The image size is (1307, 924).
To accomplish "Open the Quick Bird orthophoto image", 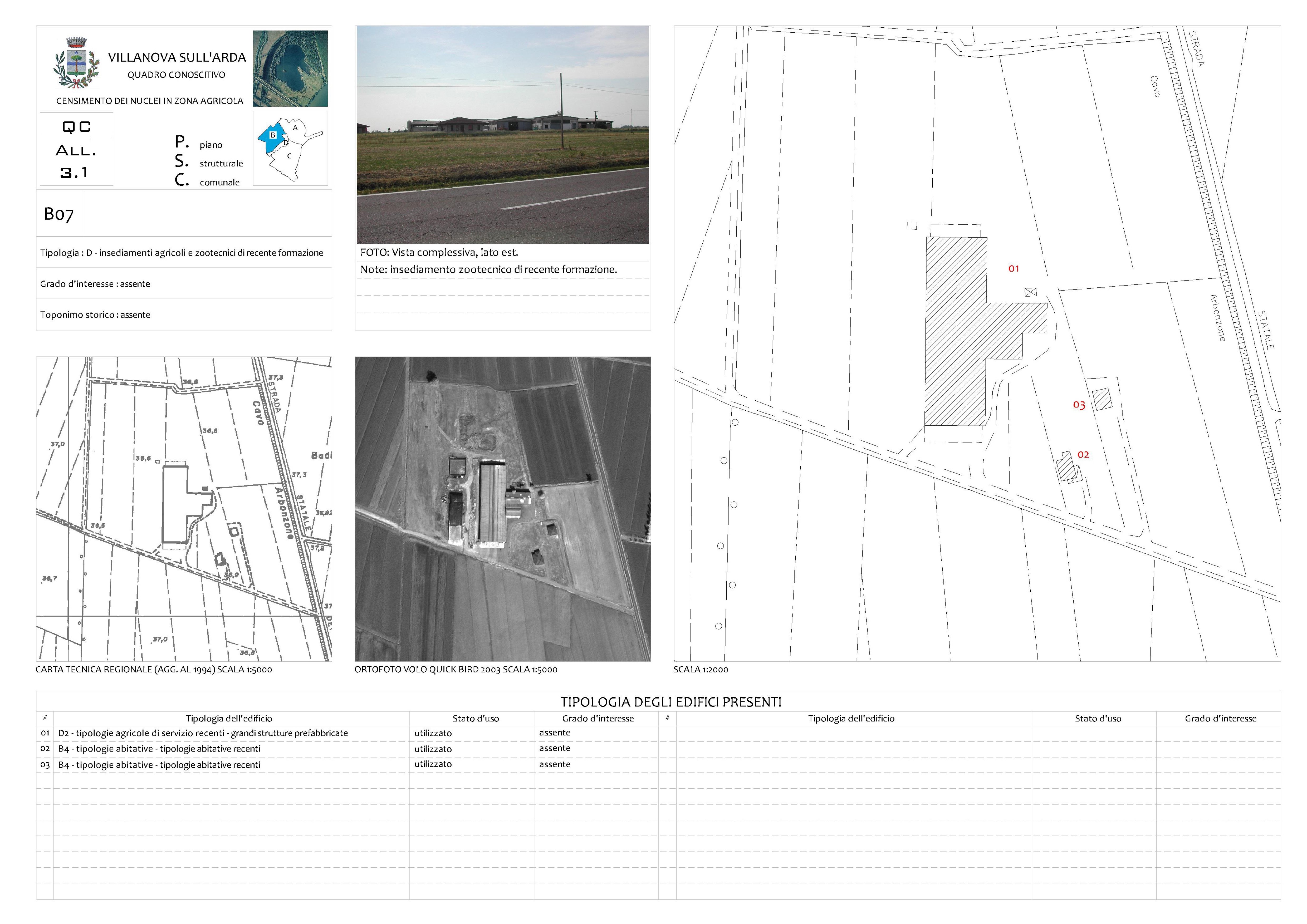I will (503, 509).
